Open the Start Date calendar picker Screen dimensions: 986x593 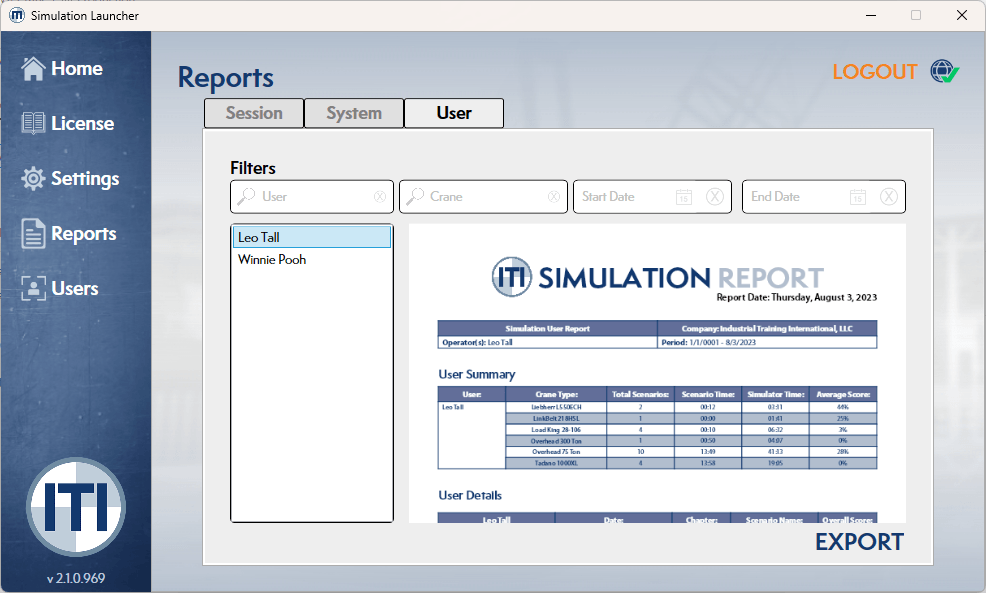tap(683, 196)
